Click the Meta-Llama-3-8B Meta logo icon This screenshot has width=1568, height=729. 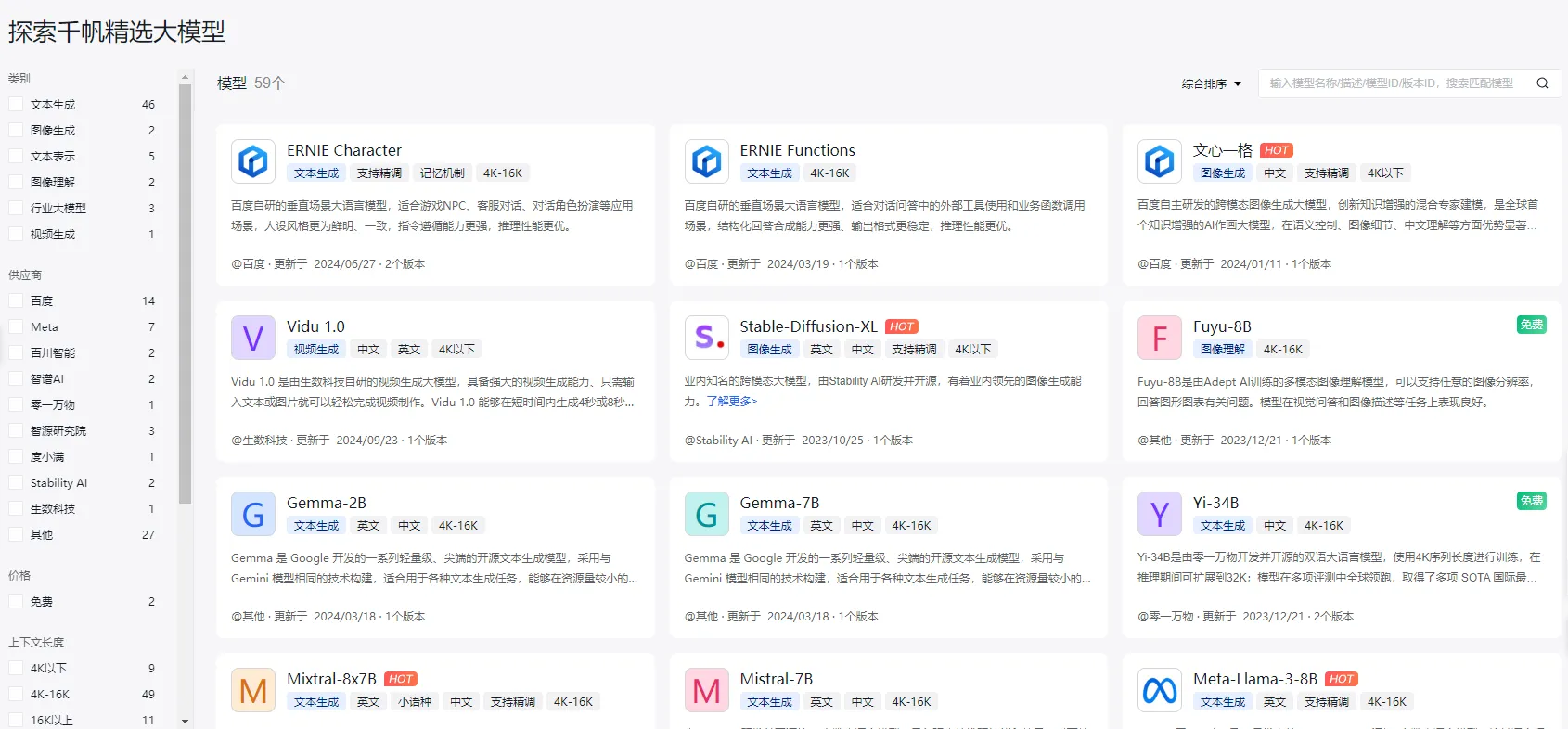coord(1160,690)
